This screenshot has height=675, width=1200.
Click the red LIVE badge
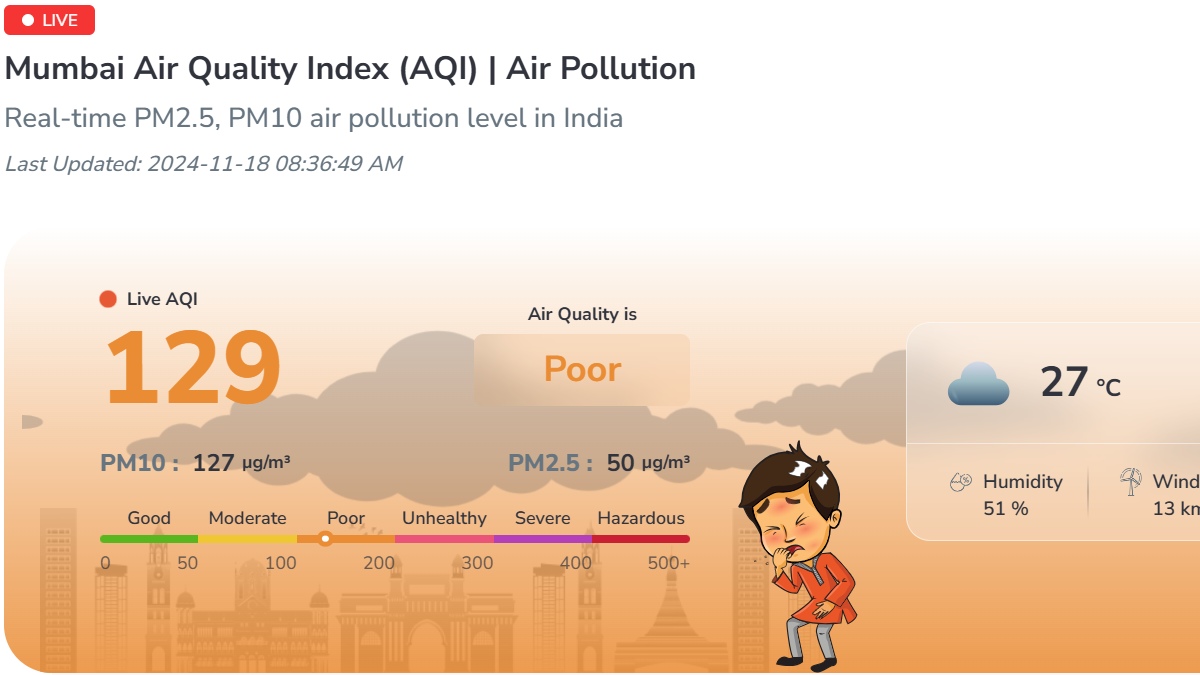tap(49, 20)
